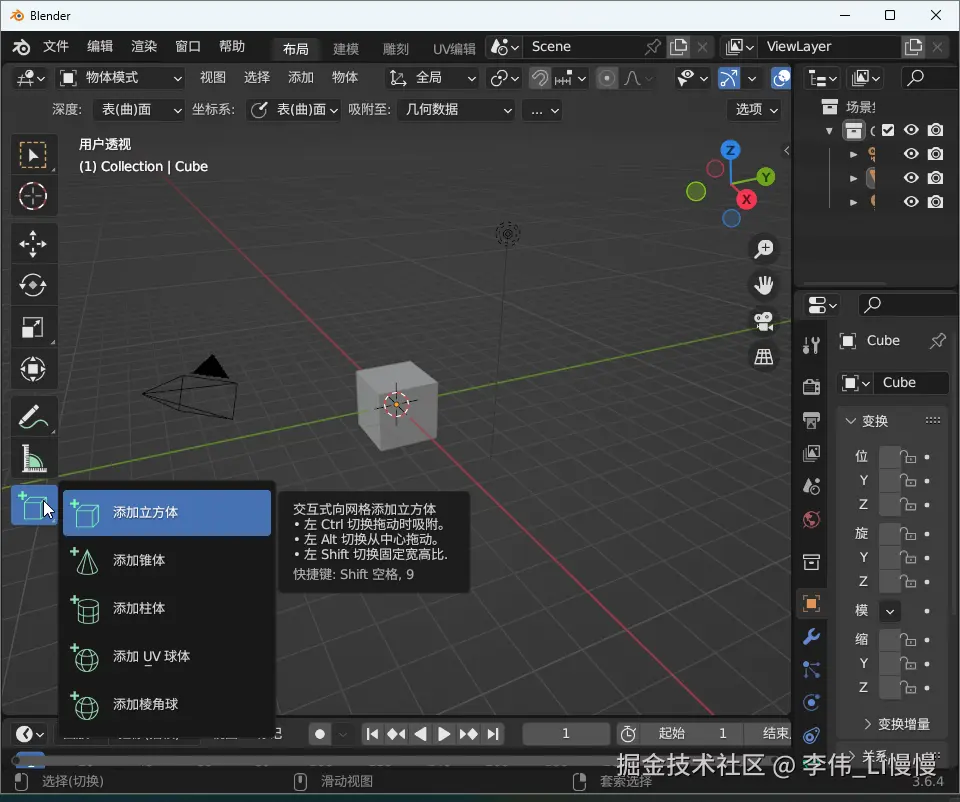Image resolution: width=960 pixels, height=802 pixels.
Task: Select the 3D Cursor tool
Action: (33, 197)
